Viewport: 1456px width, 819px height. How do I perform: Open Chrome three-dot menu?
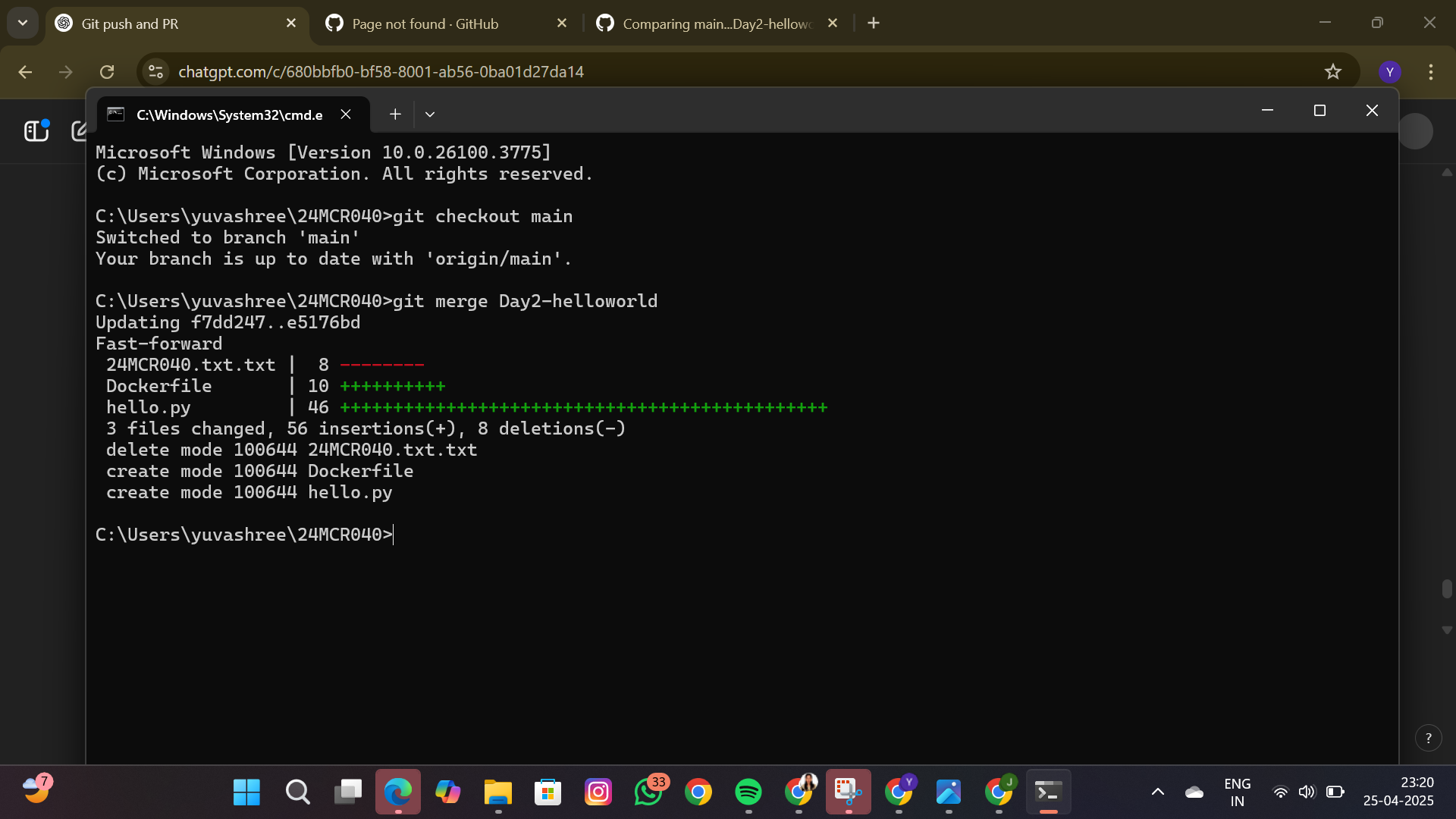tap(1431, 71)
